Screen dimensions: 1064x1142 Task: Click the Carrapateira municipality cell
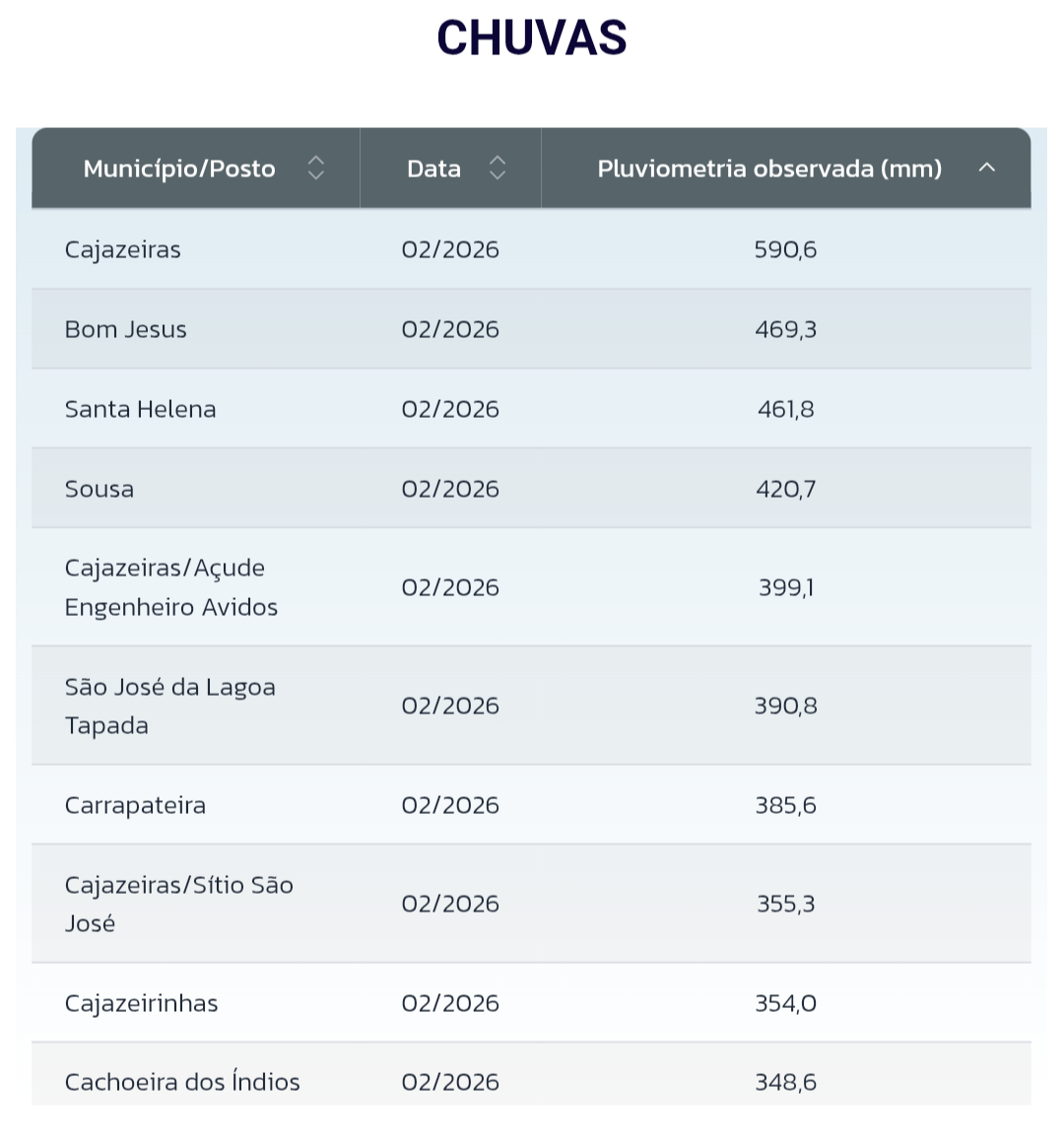click(x=136, y=805)
